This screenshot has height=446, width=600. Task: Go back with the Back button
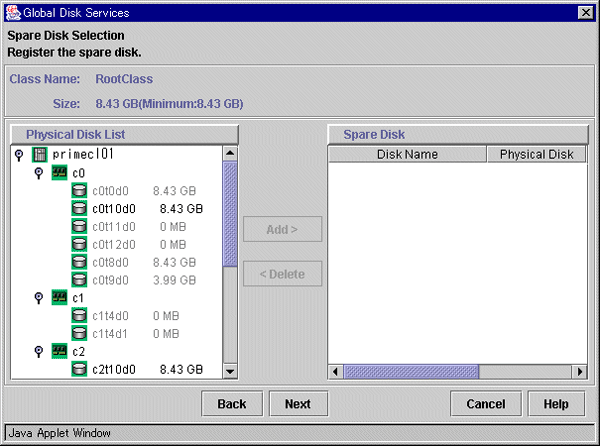pyautogui.click(x=232, y=404)
